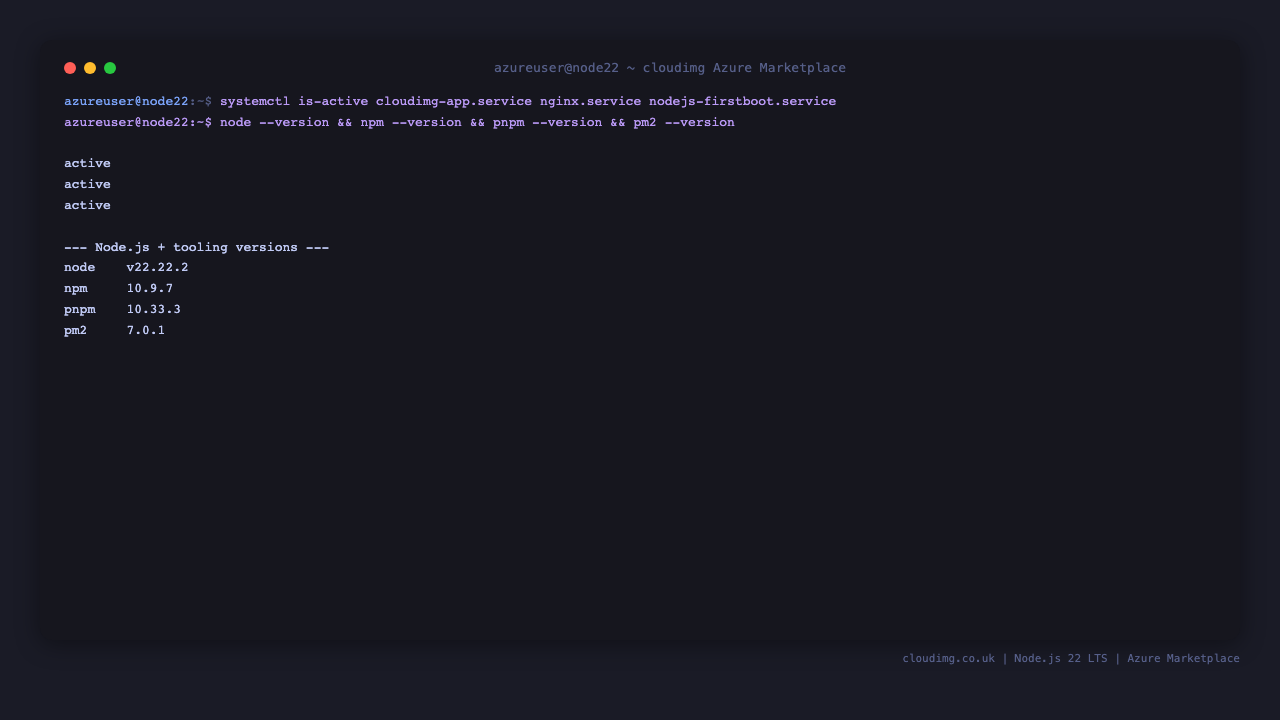The height and width of the screenshot is (720, 1280).
Task: Click the first 'active' output line
Action: click(x=87, y=163)
